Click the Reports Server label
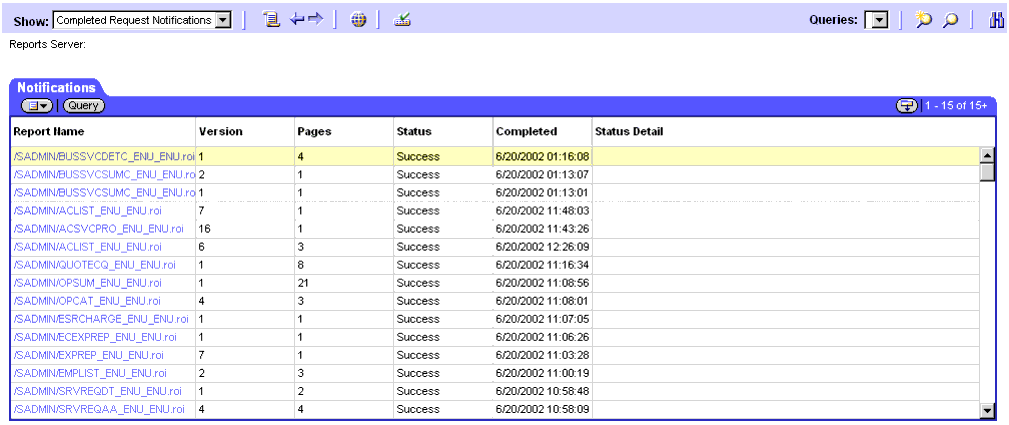Viewport: 1009px width, 425px height. click(x=48, y=45)
